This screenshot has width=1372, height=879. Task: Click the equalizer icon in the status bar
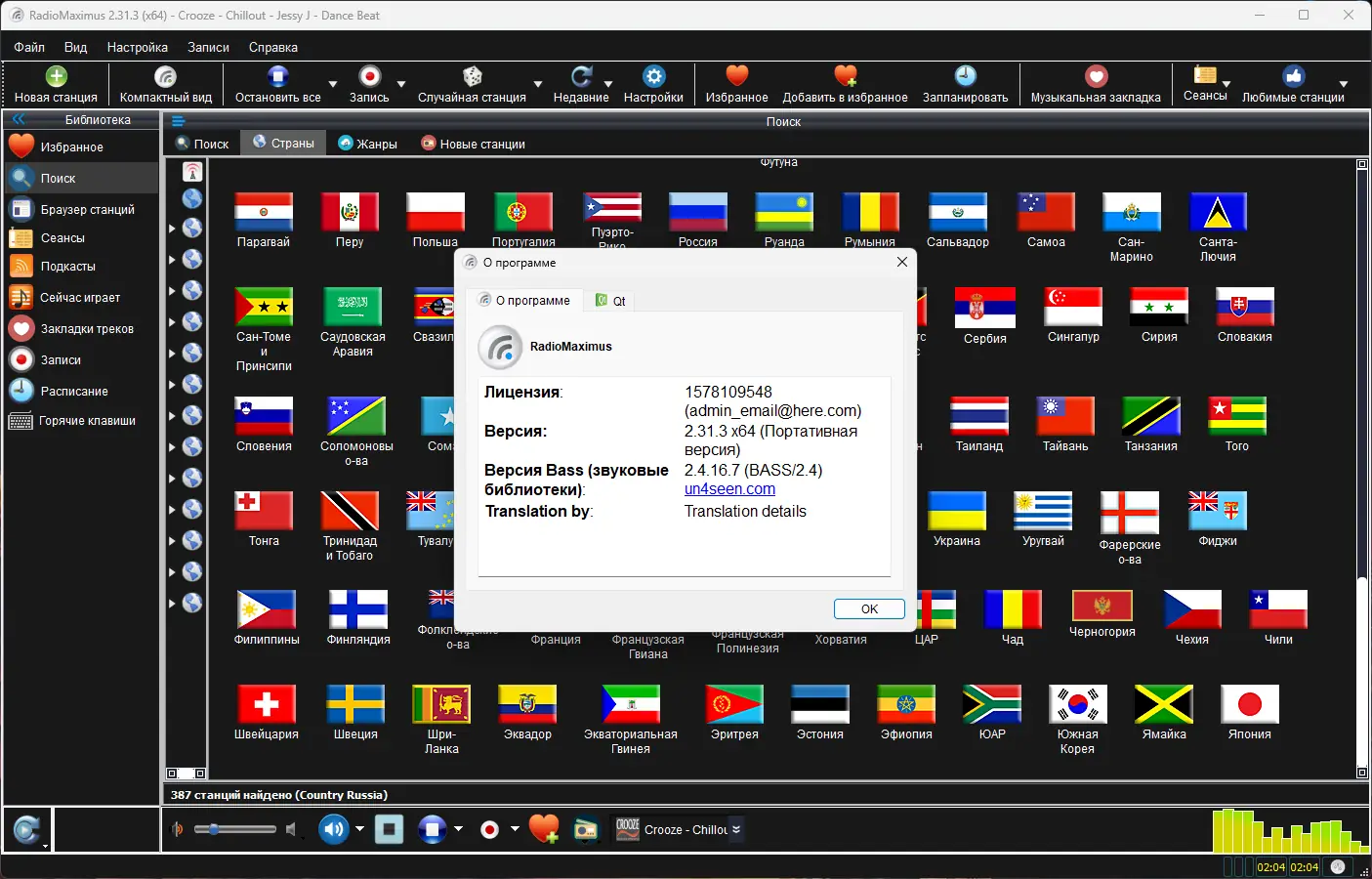point(1338,866)
